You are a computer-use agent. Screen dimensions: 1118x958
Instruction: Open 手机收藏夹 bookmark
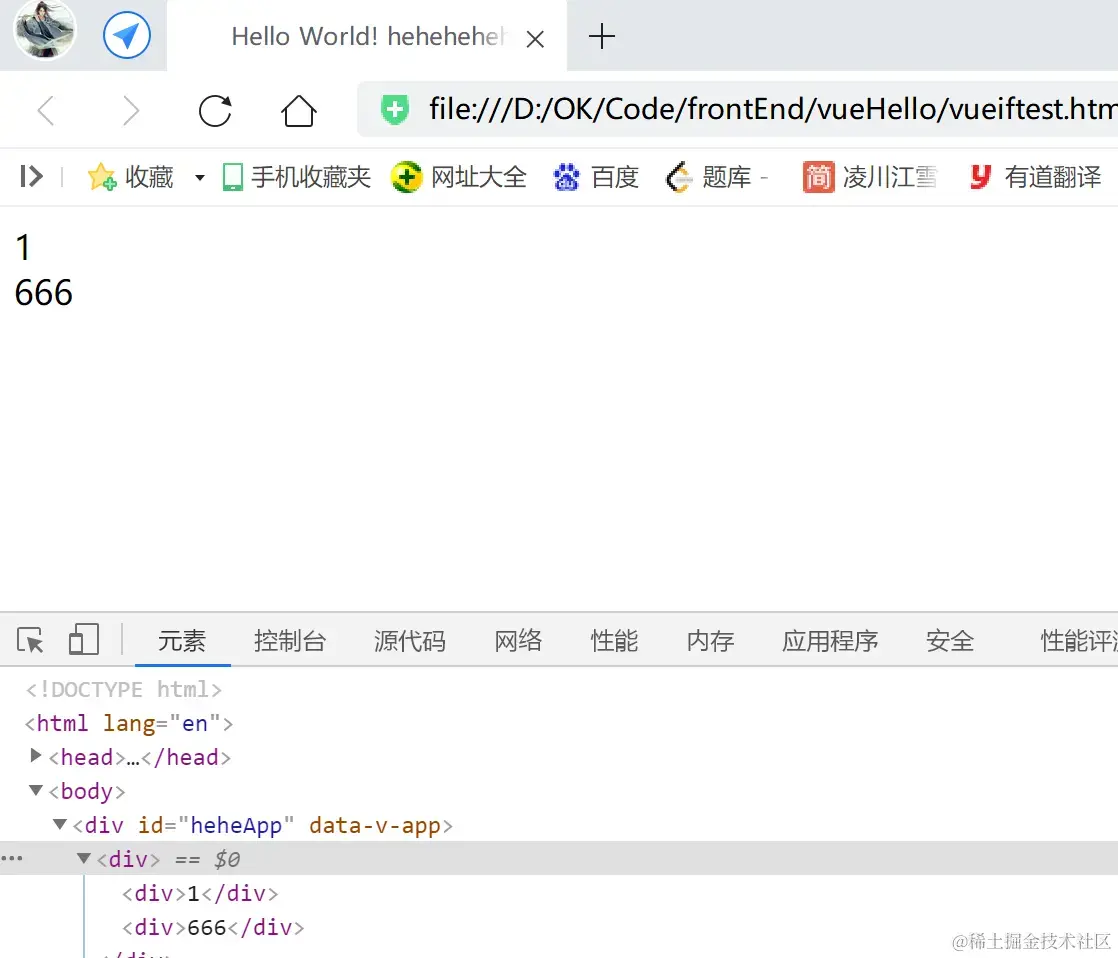coord(297,177)
